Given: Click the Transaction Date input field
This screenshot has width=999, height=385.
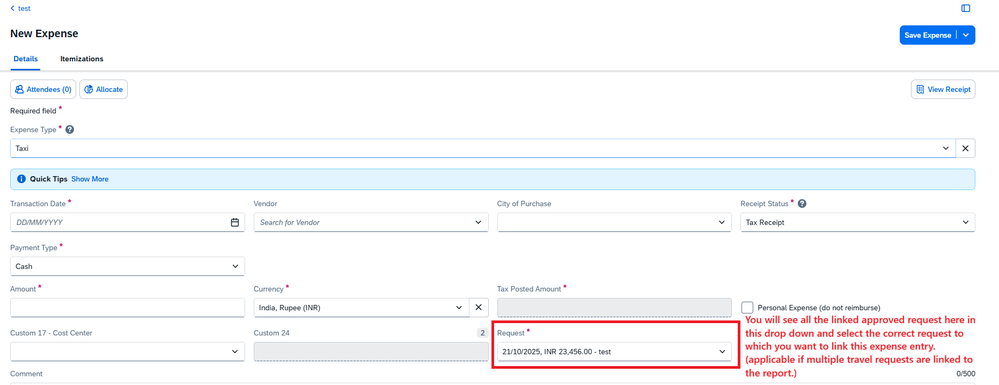Looking at the screenshot, I should tap(127, 222).
